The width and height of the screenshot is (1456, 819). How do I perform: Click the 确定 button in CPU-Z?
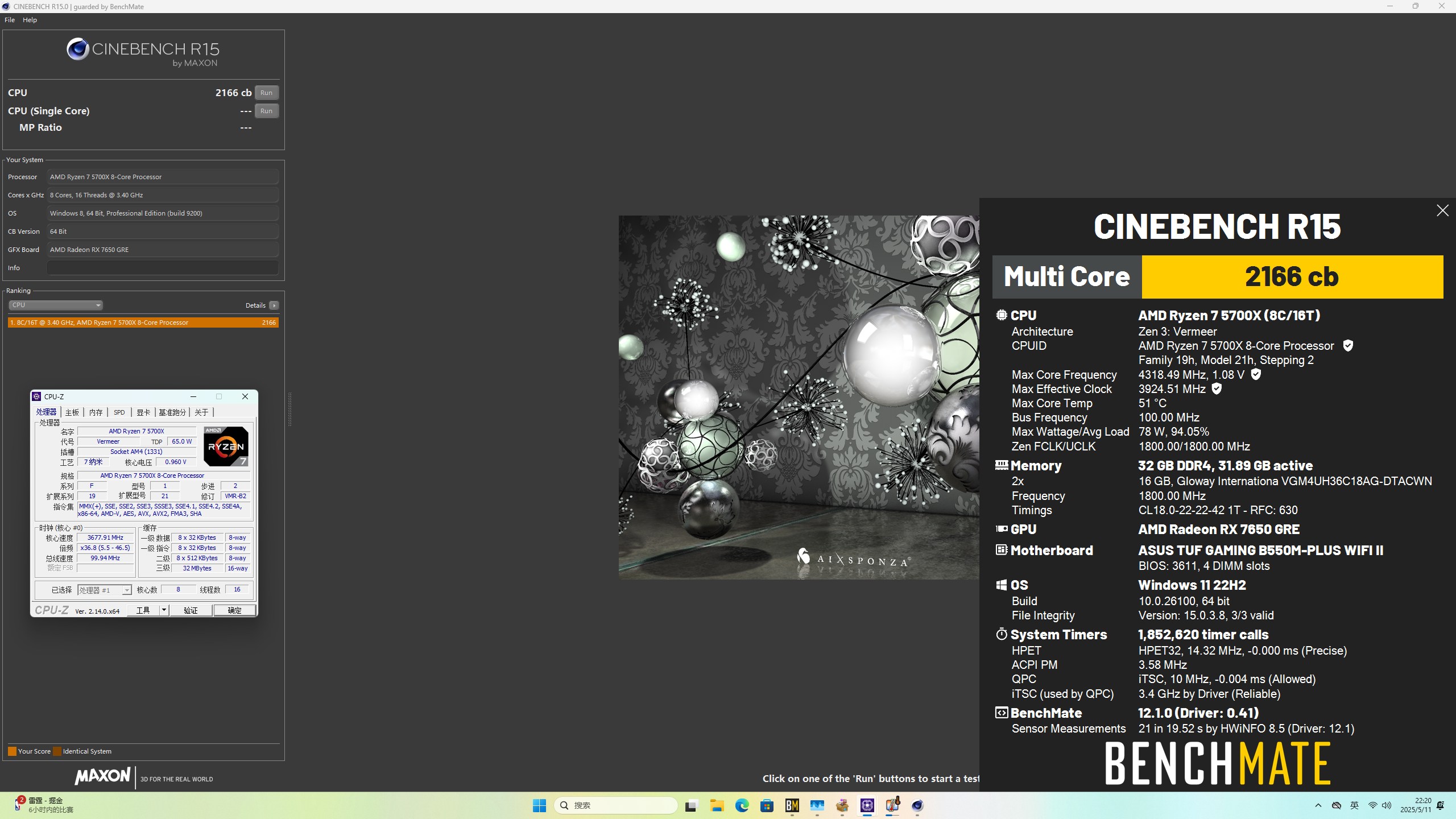tap(234, 610)
